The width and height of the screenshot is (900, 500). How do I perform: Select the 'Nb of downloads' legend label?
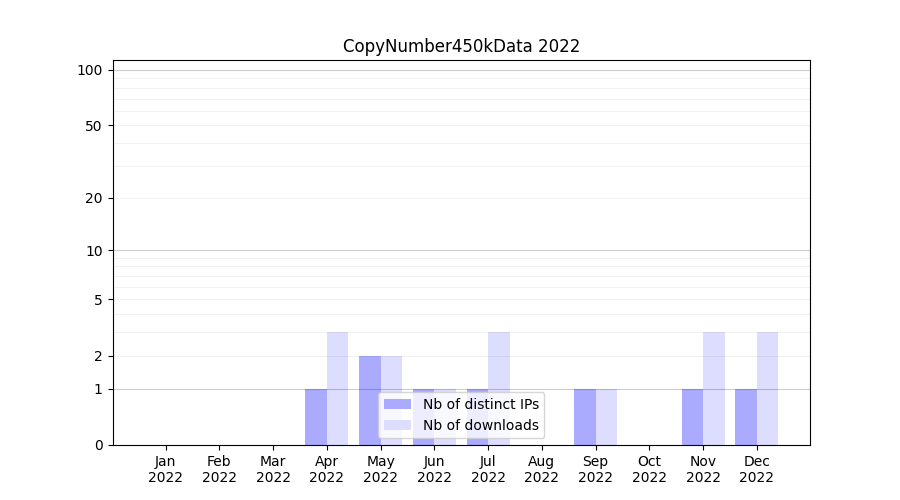[x=481, y=425]
